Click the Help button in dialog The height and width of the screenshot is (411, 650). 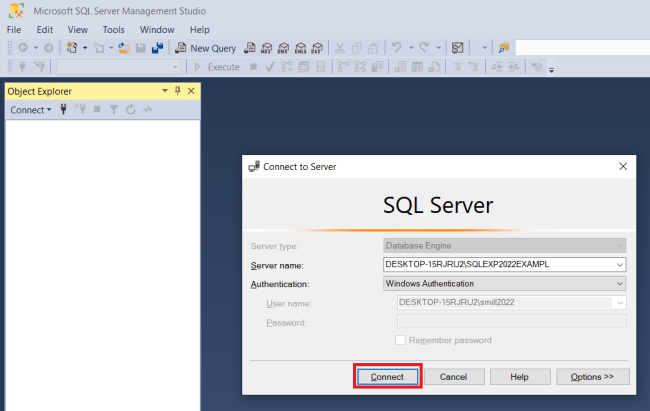(x=520, y=377)
